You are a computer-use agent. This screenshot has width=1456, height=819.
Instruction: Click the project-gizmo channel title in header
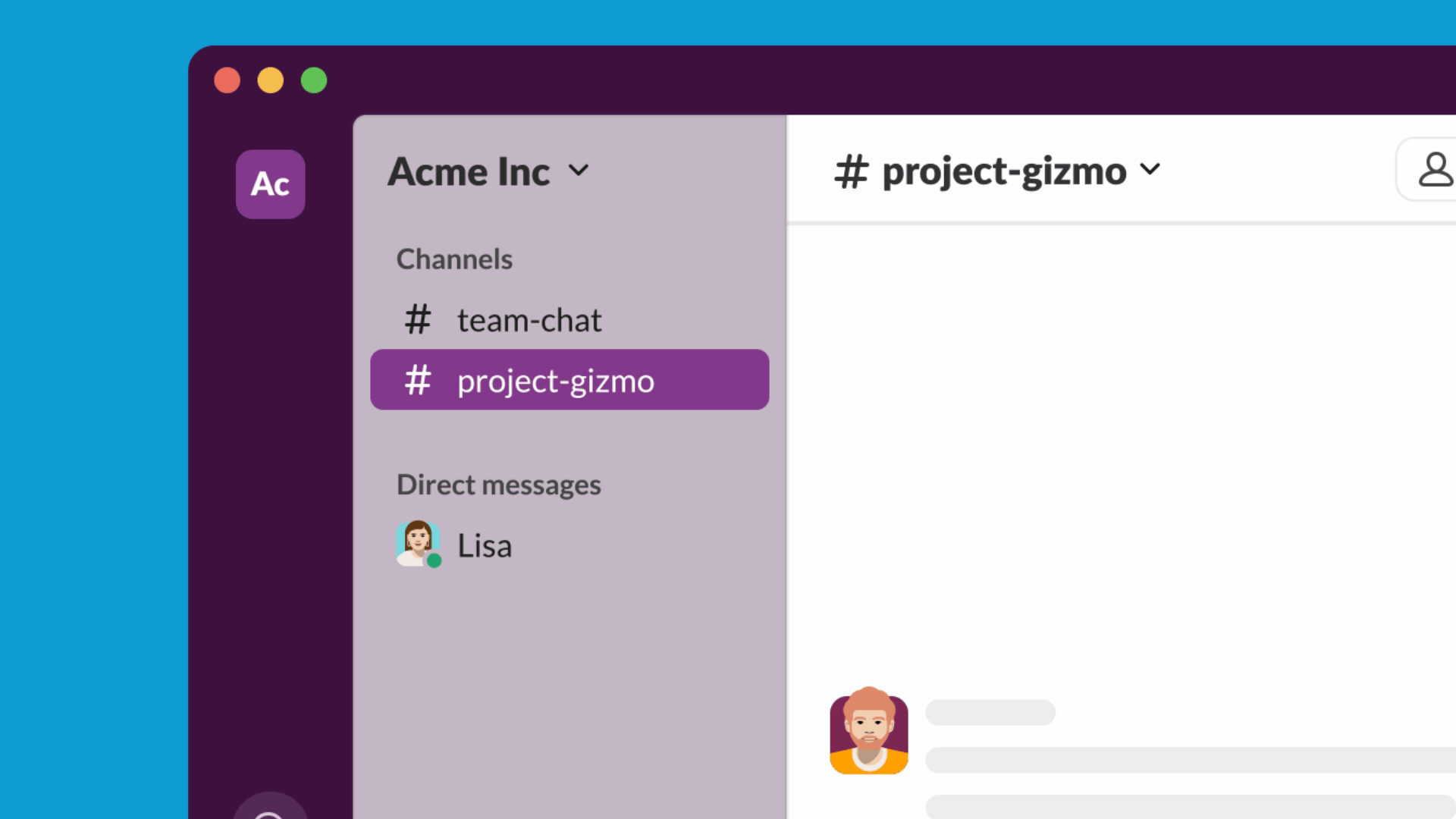coord(1004,171)
